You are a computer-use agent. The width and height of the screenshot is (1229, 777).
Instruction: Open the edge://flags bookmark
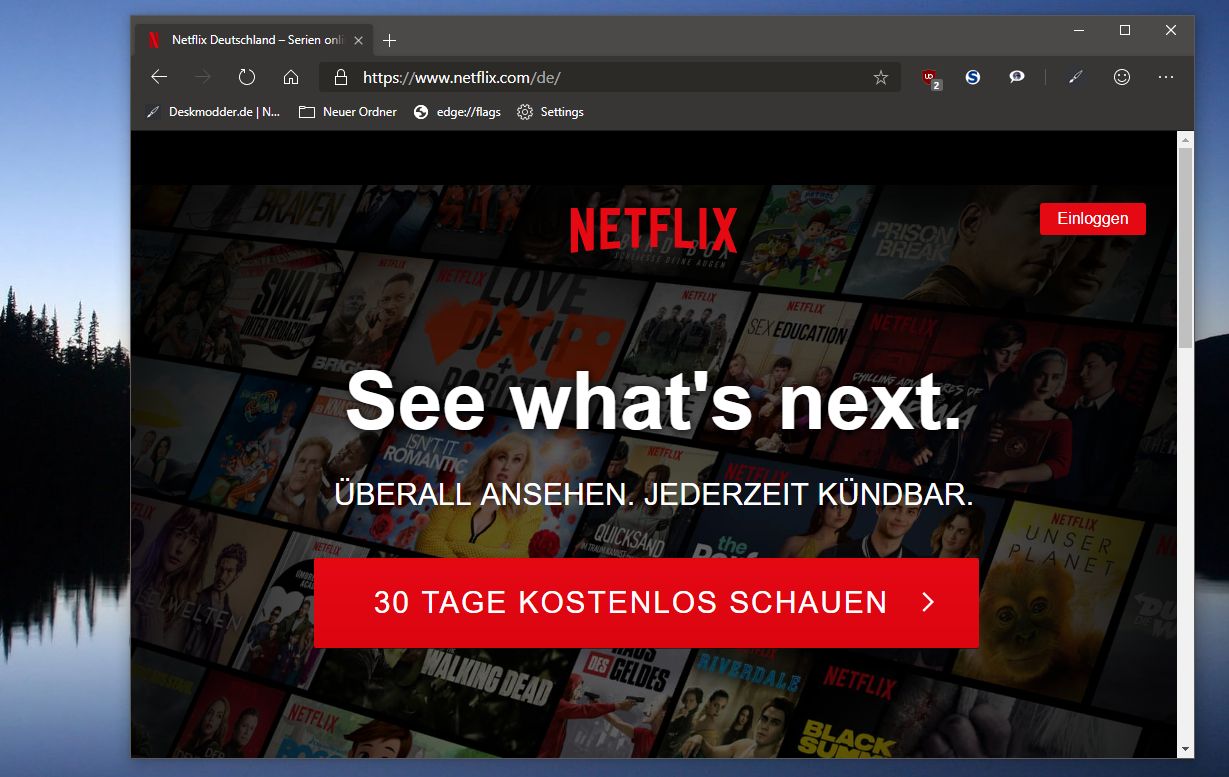[x=457, y=112]
